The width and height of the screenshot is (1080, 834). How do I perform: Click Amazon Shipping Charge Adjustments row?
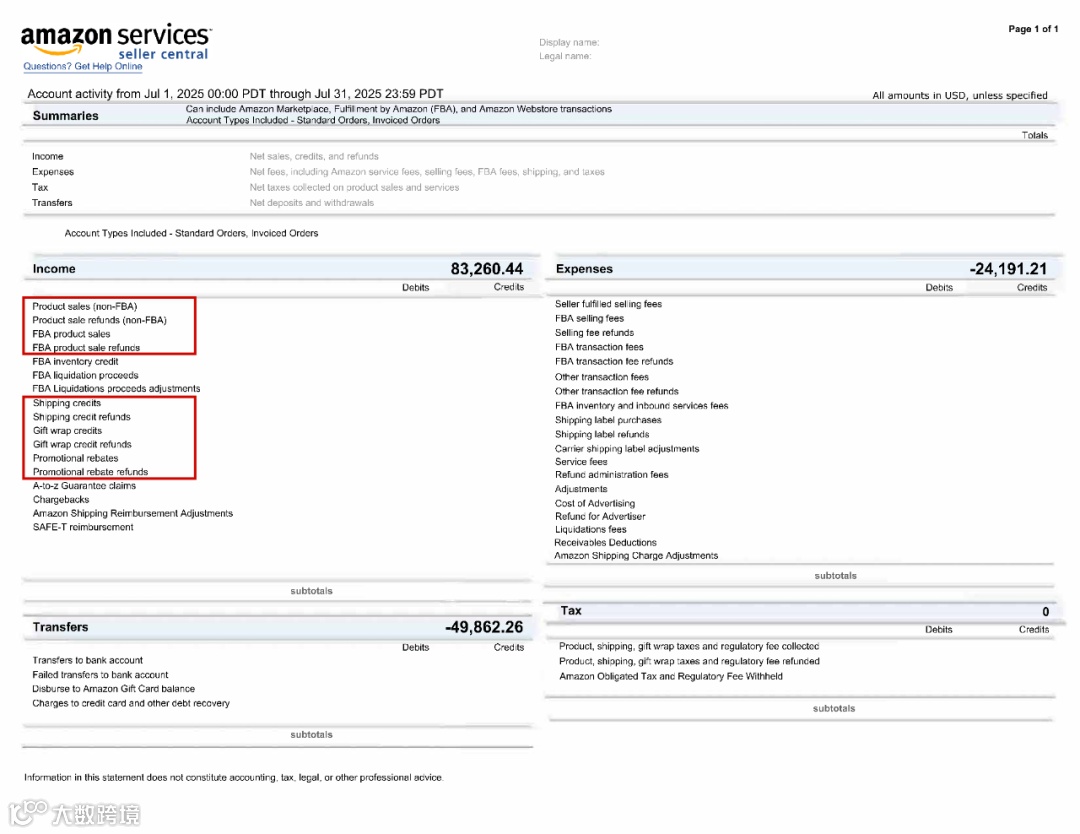(x=636, y=555)
